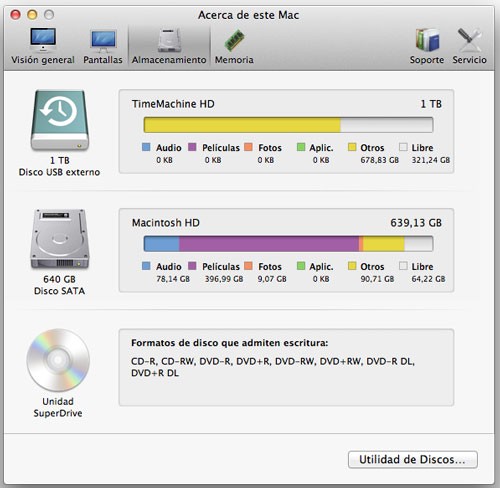This screenshot has height=488, width=500.
Task: Click the 90,71 GB Otros value
Action: point(377,279)
